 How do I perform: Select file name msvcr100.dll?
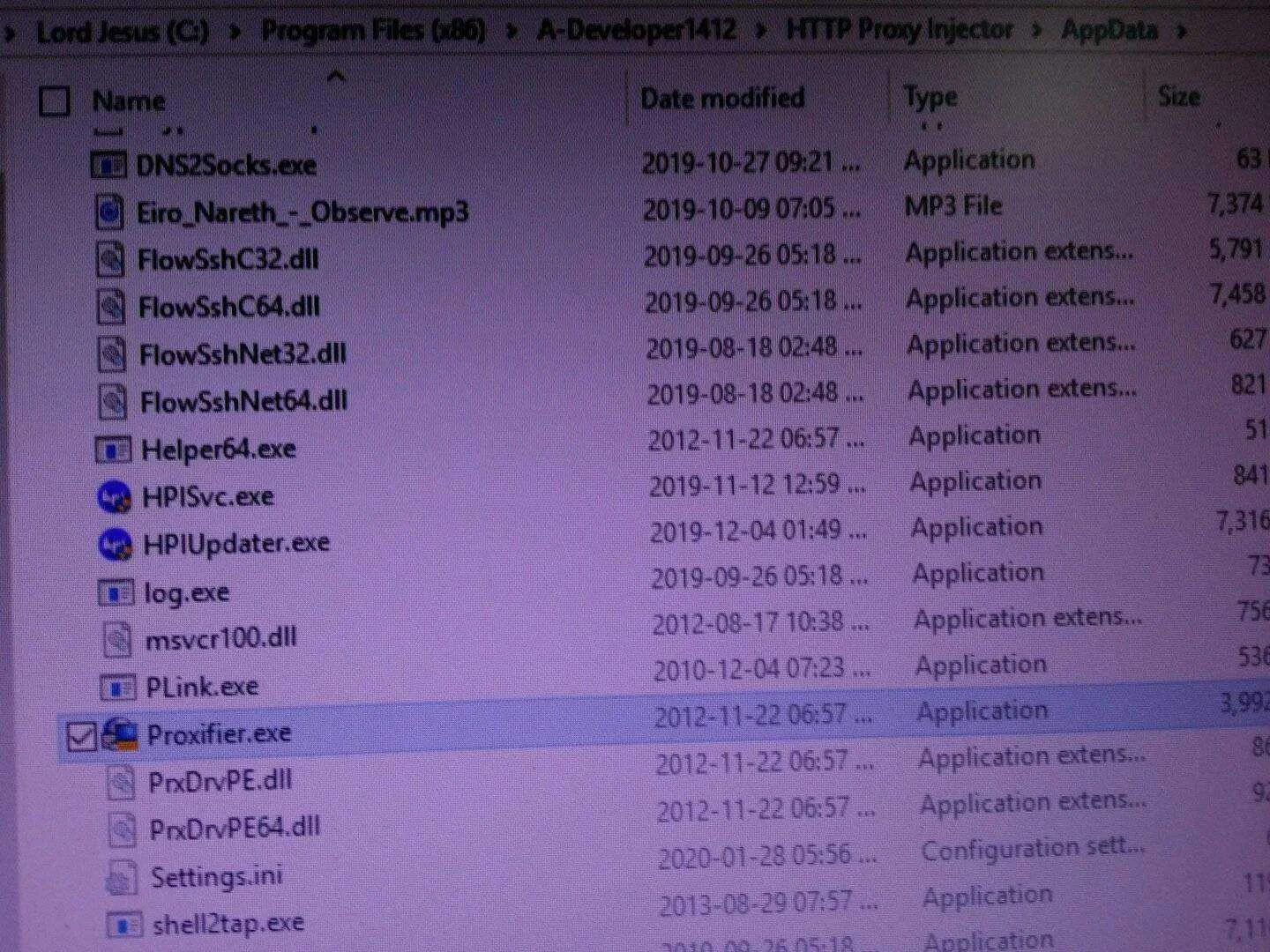point(220,638)
